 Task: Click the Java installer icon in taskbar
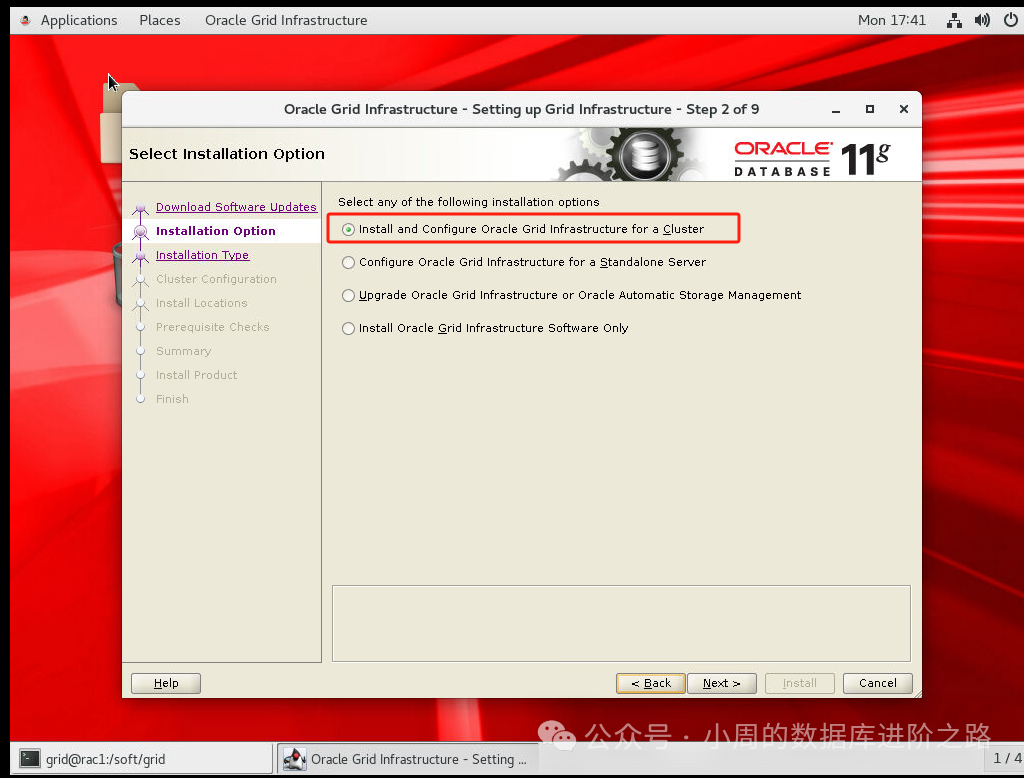(295, 758)
